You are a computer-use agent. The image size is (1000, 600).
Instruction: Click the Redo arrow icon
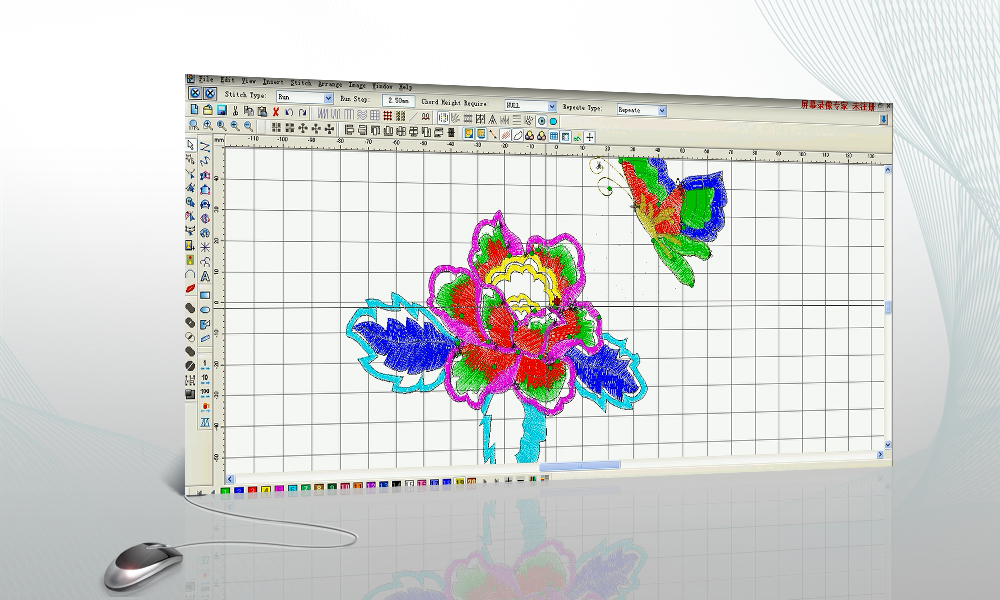click(302, 112)
